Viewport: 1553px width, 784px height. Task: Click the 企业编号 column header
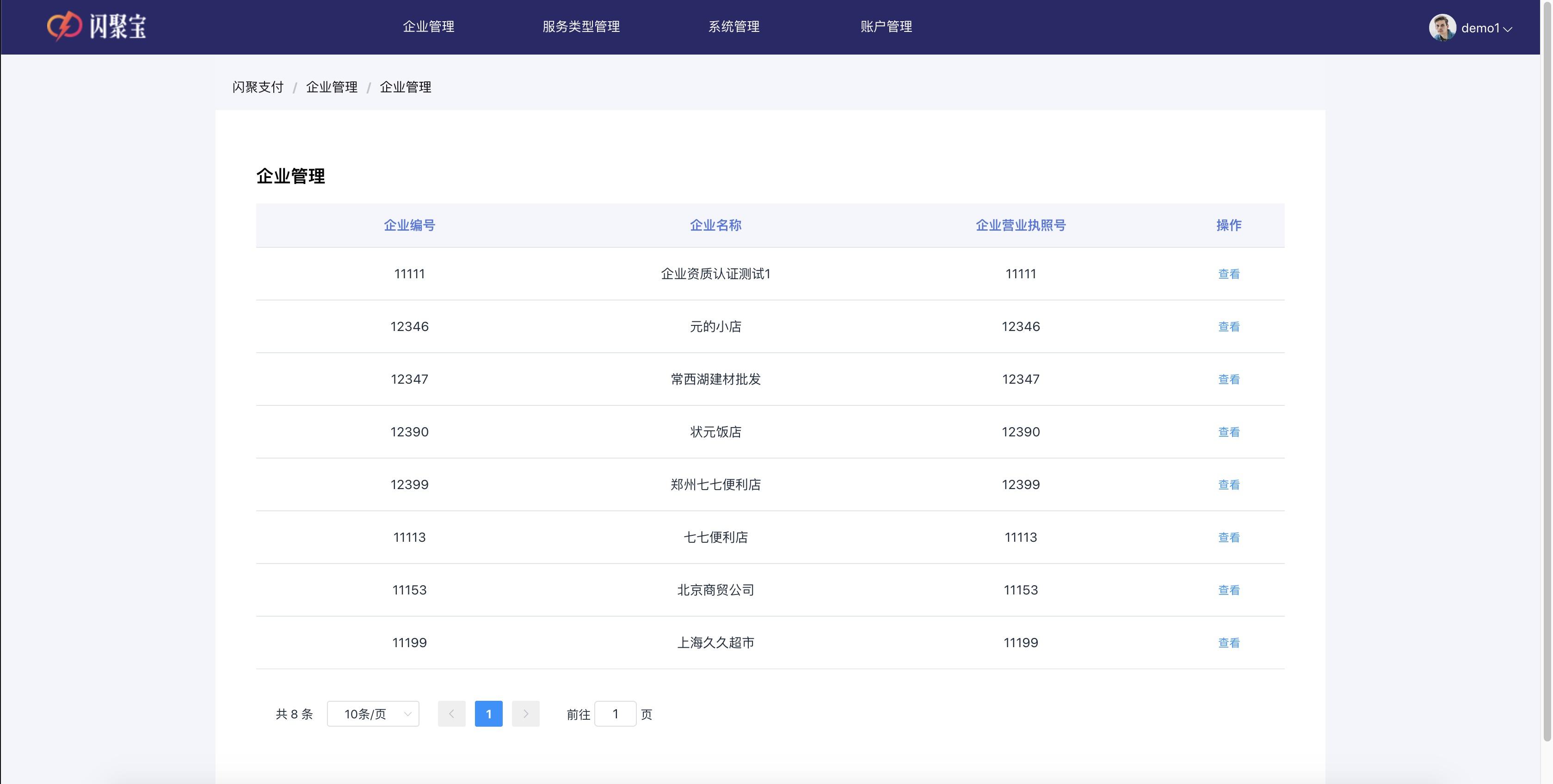click(x=409, y=226)
